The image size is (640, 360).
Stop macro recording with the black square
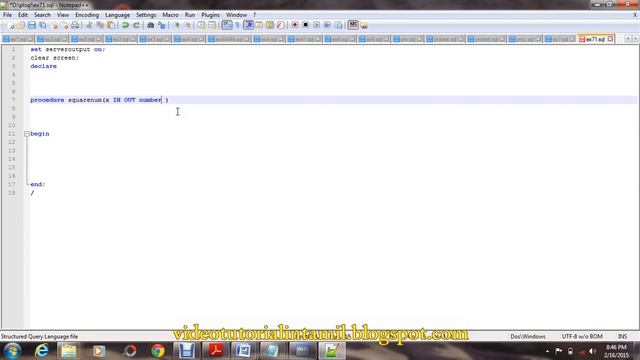pos(305,25)
